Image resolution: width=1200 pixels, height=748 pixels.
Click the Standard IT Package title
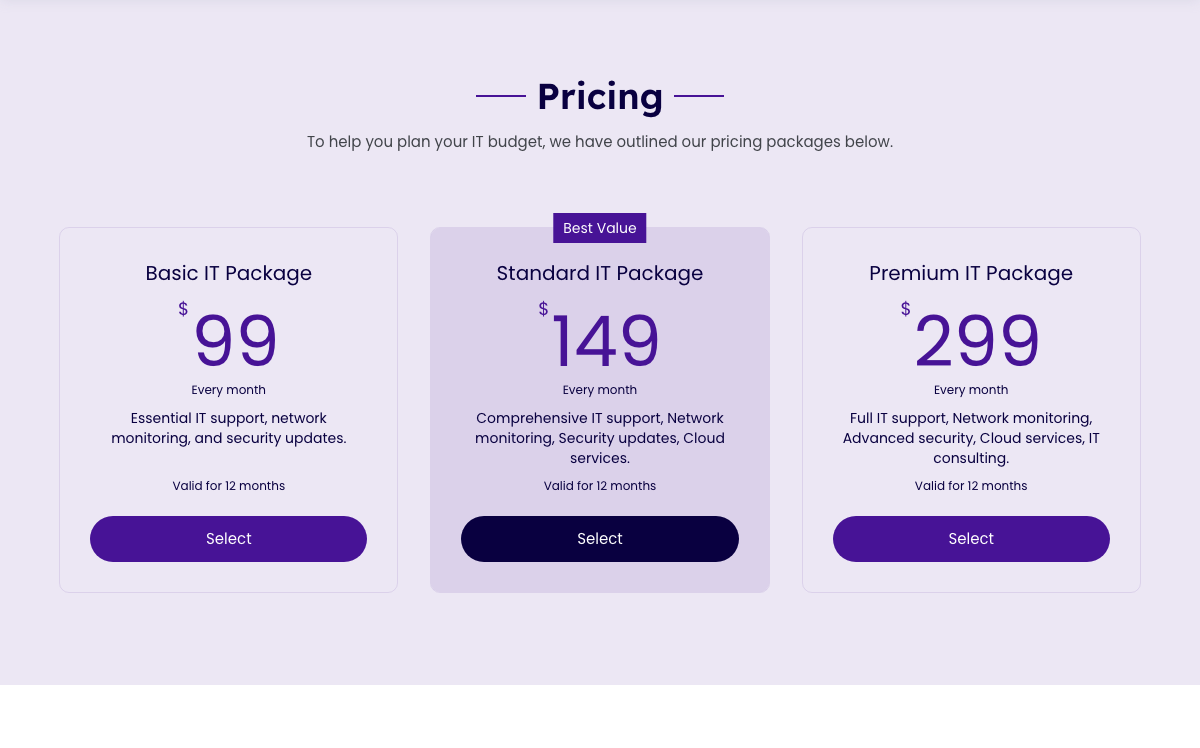[x=599, y=272]
